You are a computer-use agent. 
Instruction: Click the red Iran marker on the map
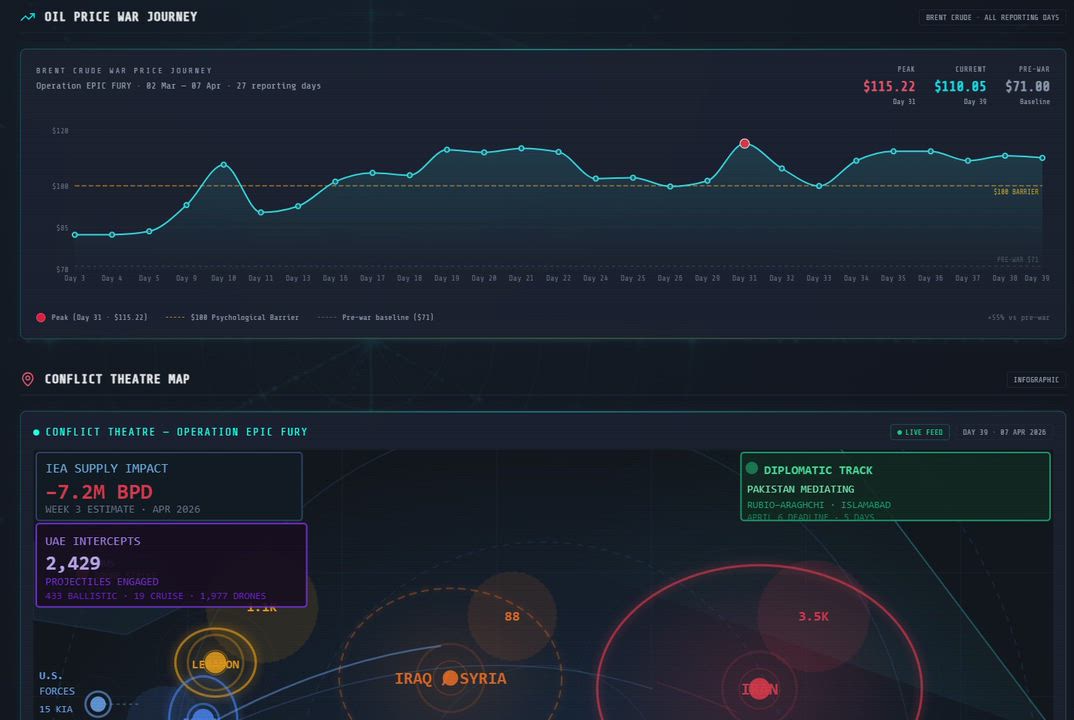[x=759, y=689]
